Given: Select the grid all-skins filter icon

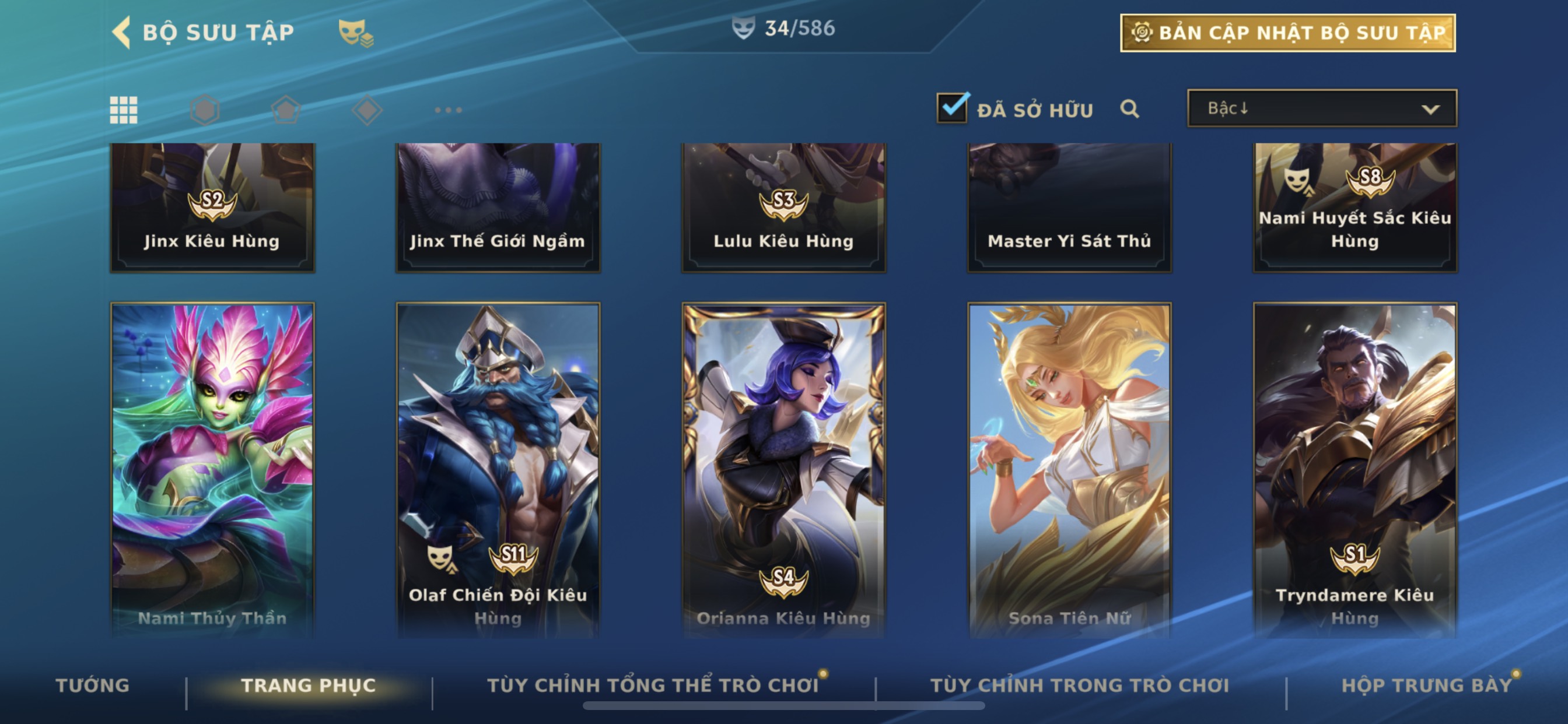Looking at the screenshot, I should (x=124, y=110).
